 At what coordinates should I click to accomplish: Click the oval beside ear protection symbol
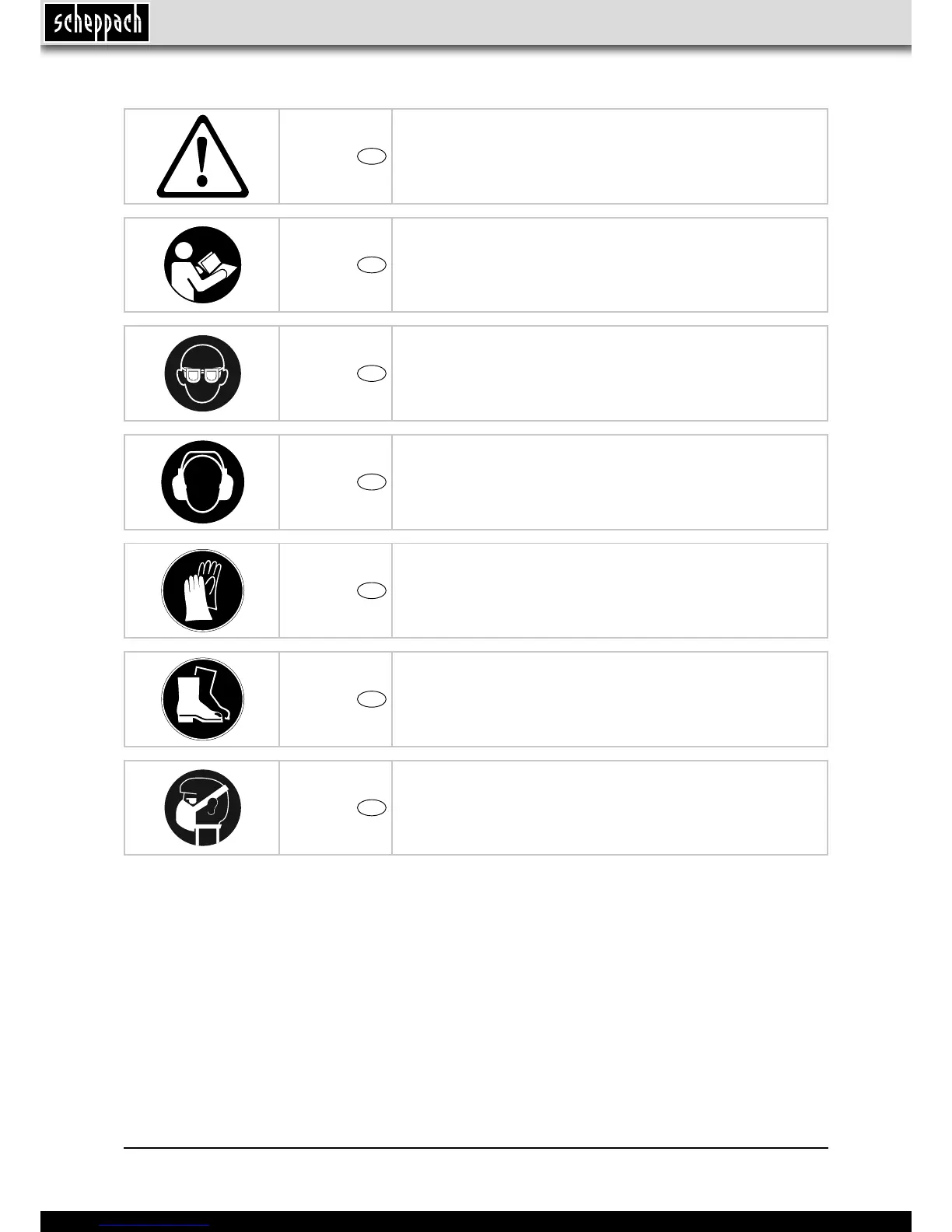[372, 482]
